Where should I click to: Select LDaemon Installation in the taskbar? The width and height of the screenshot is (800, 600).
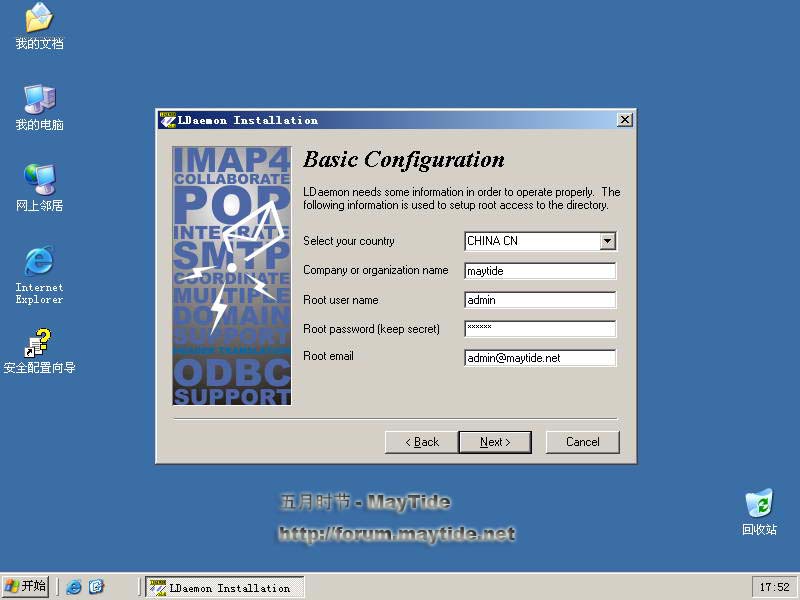(x=224, y=588)
